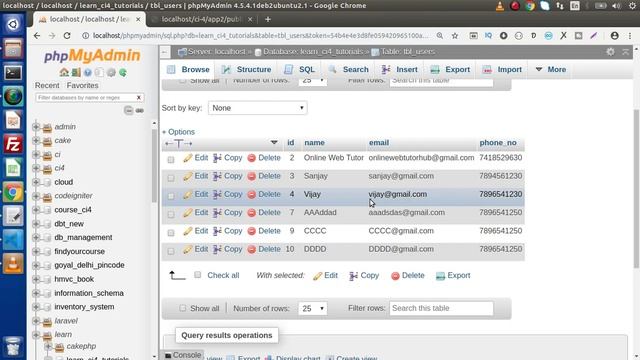640x360 pixels.
Task: Enable the bottom Show all checkbox
Action: 182,308
